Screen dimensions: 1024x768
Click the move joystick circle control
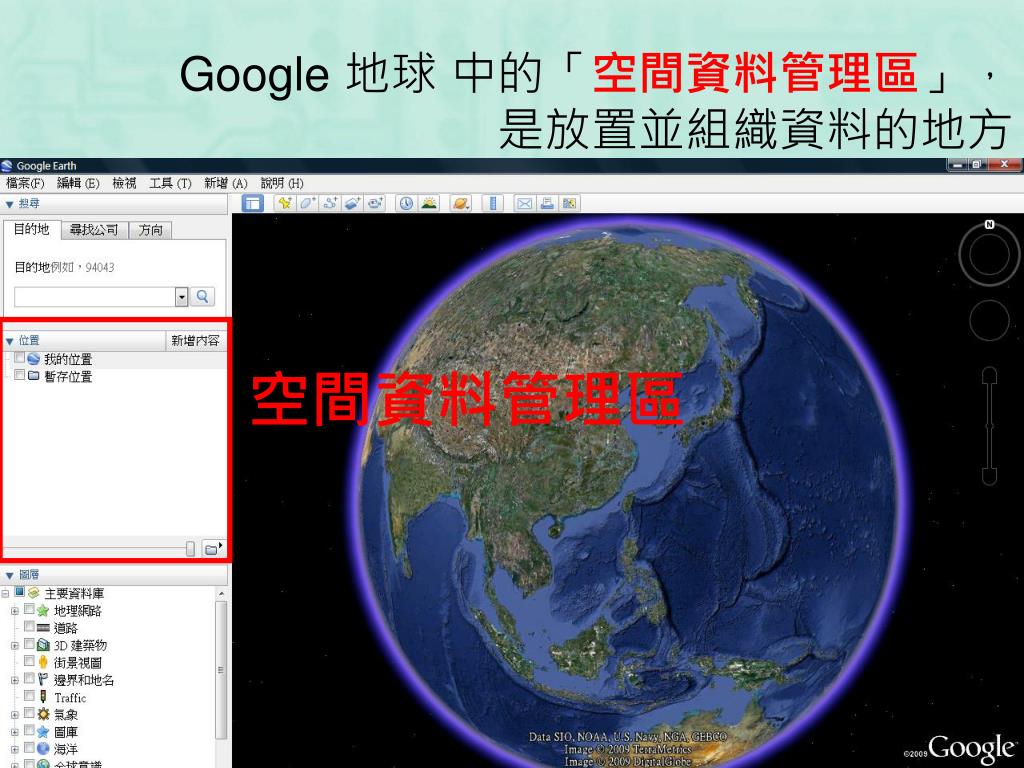click(x=989, y=320)
